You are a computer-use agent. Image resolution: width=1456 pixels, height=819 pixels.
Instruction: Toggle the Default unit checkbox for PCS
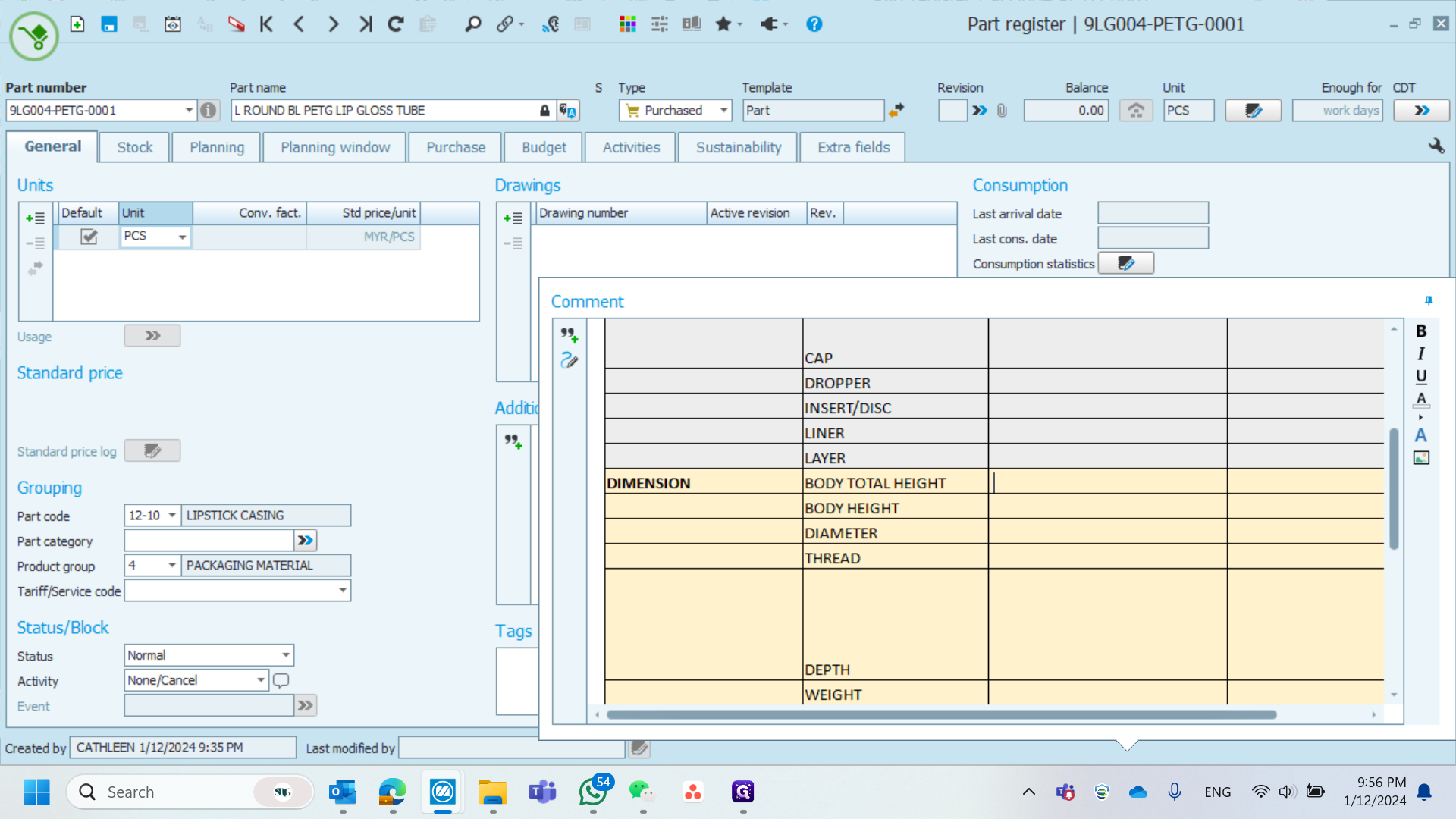[x=89, y=237]
